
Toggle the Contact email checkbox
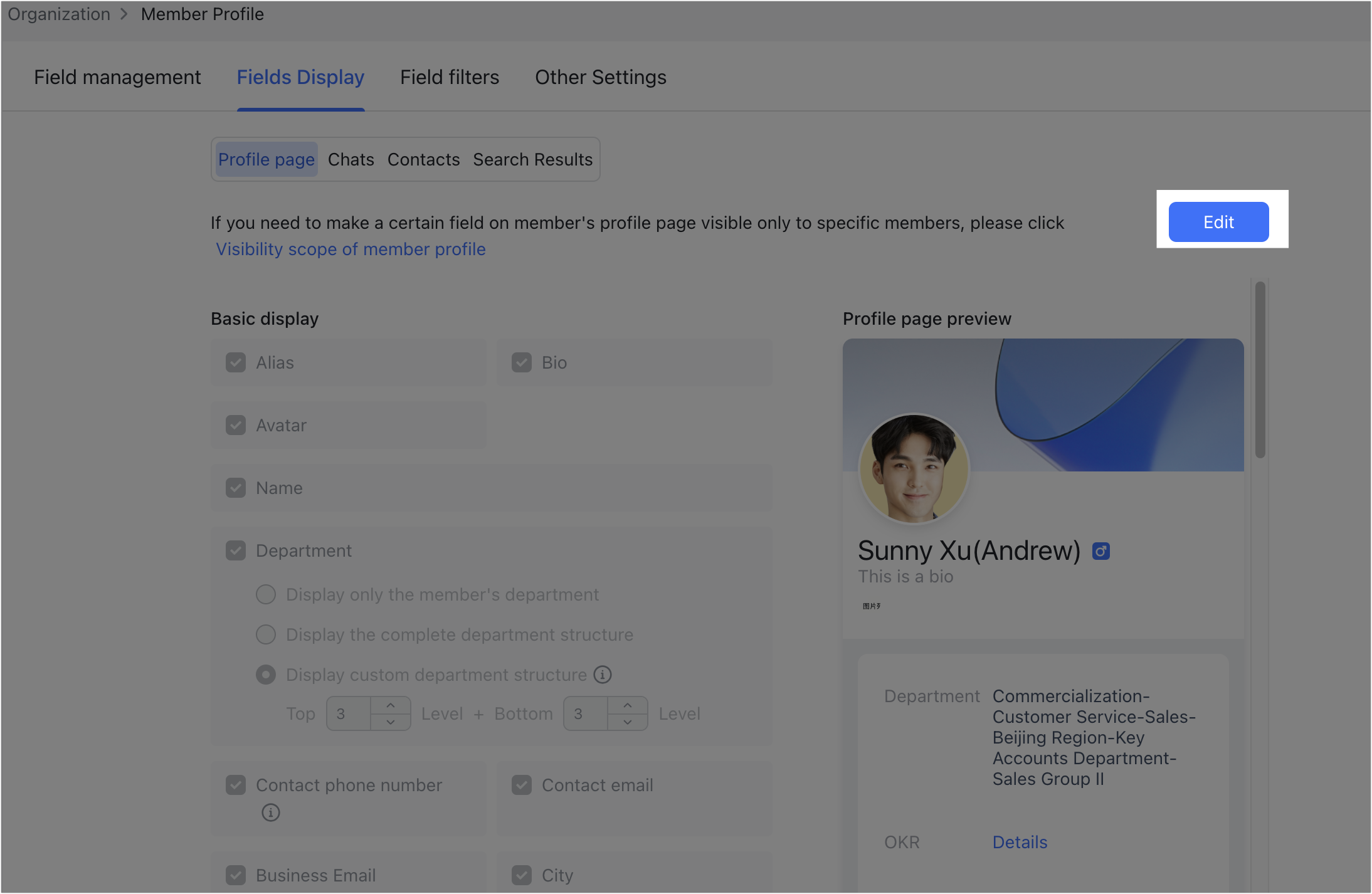[522, 785]
